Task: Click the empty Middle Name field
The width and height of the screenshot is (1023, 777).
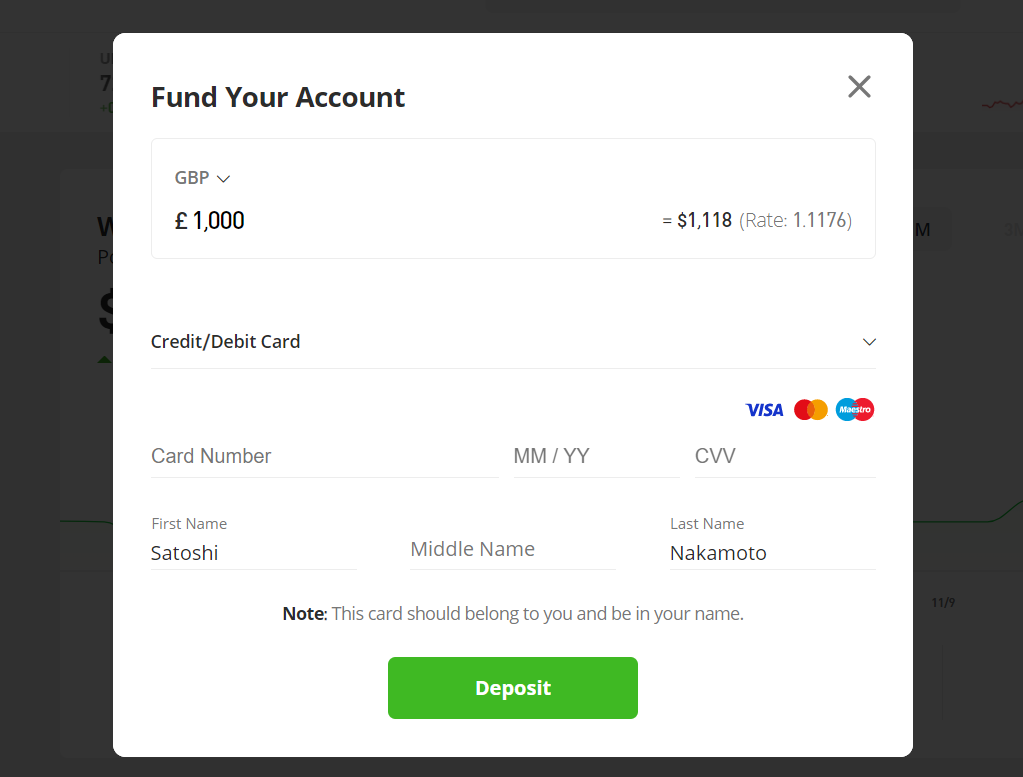Action: coord(513,549)
